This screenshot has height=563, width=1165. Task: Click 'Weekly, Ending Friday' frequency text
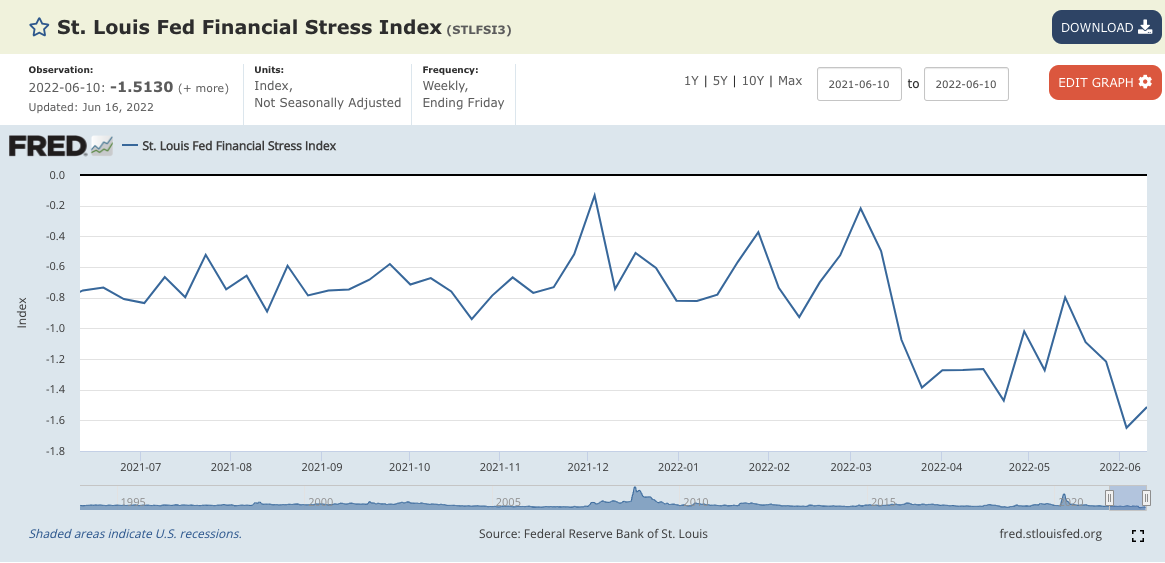coord(464,94)
